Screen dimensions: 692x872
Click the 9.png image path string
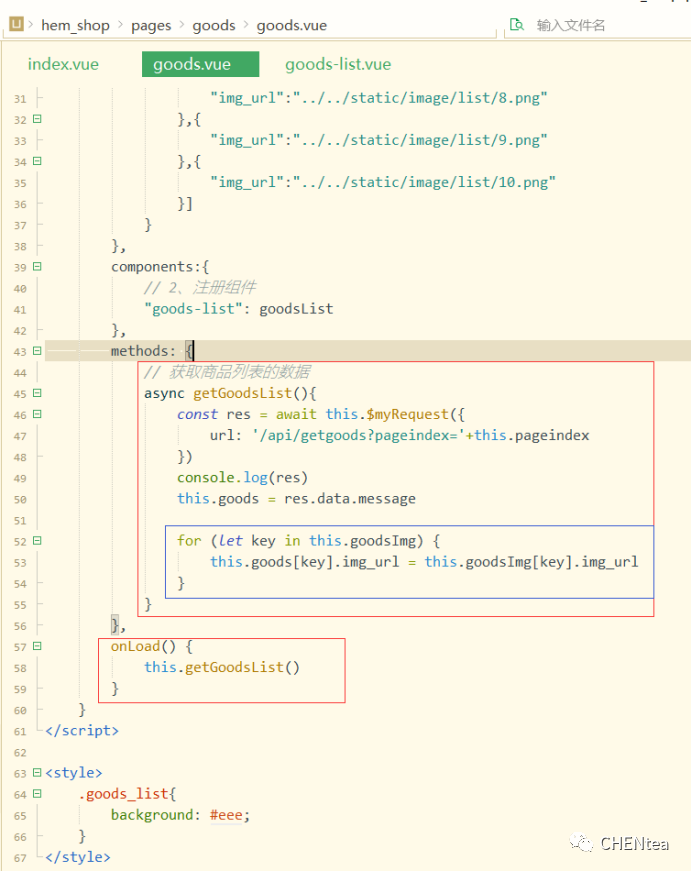tap(421, 140)
